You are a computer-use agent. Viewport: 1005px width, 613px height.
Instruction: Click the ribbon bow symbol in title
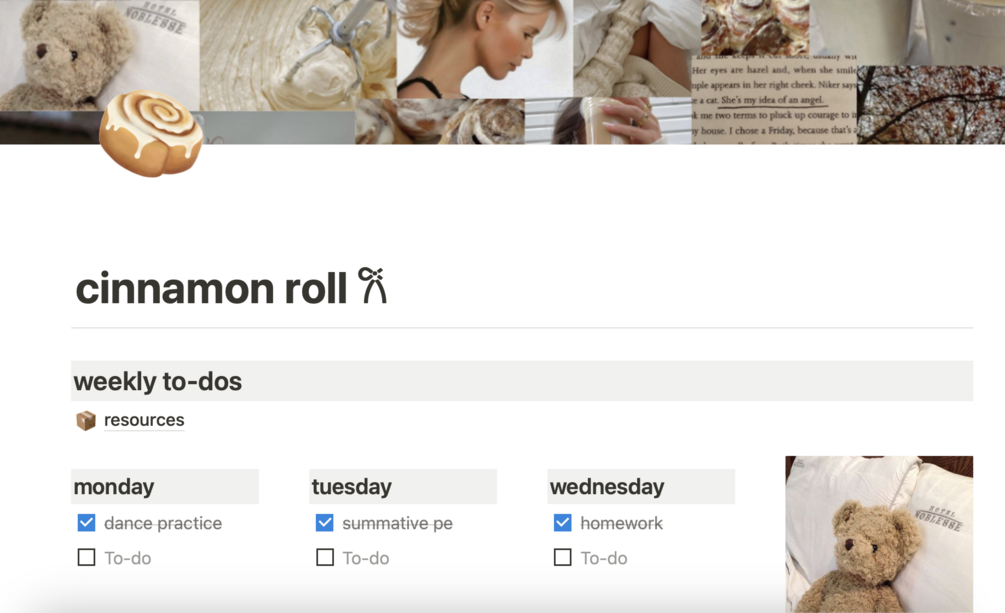click(x=372, y=285)
